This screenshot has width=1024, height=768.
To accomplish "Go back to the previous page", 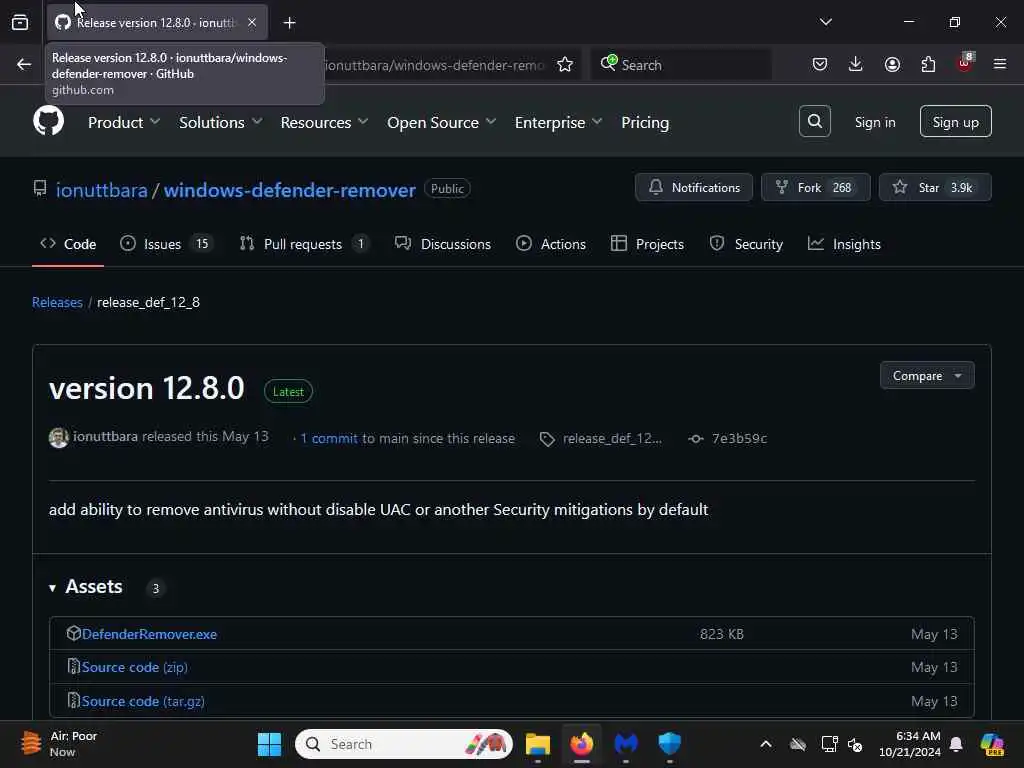I will click(x=24, y=64).
